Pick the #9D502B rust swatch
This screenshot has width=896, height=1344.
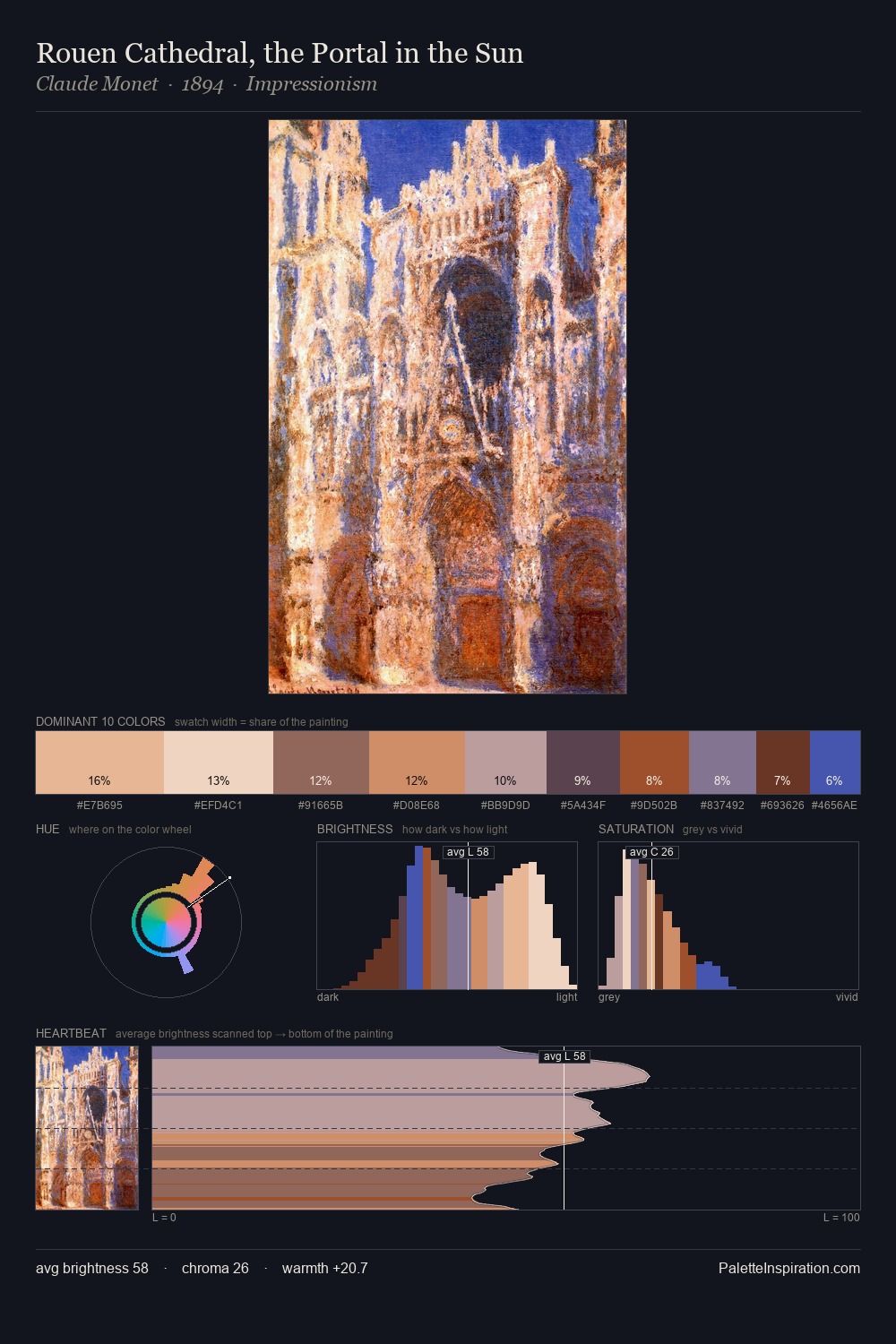[654, 762]
